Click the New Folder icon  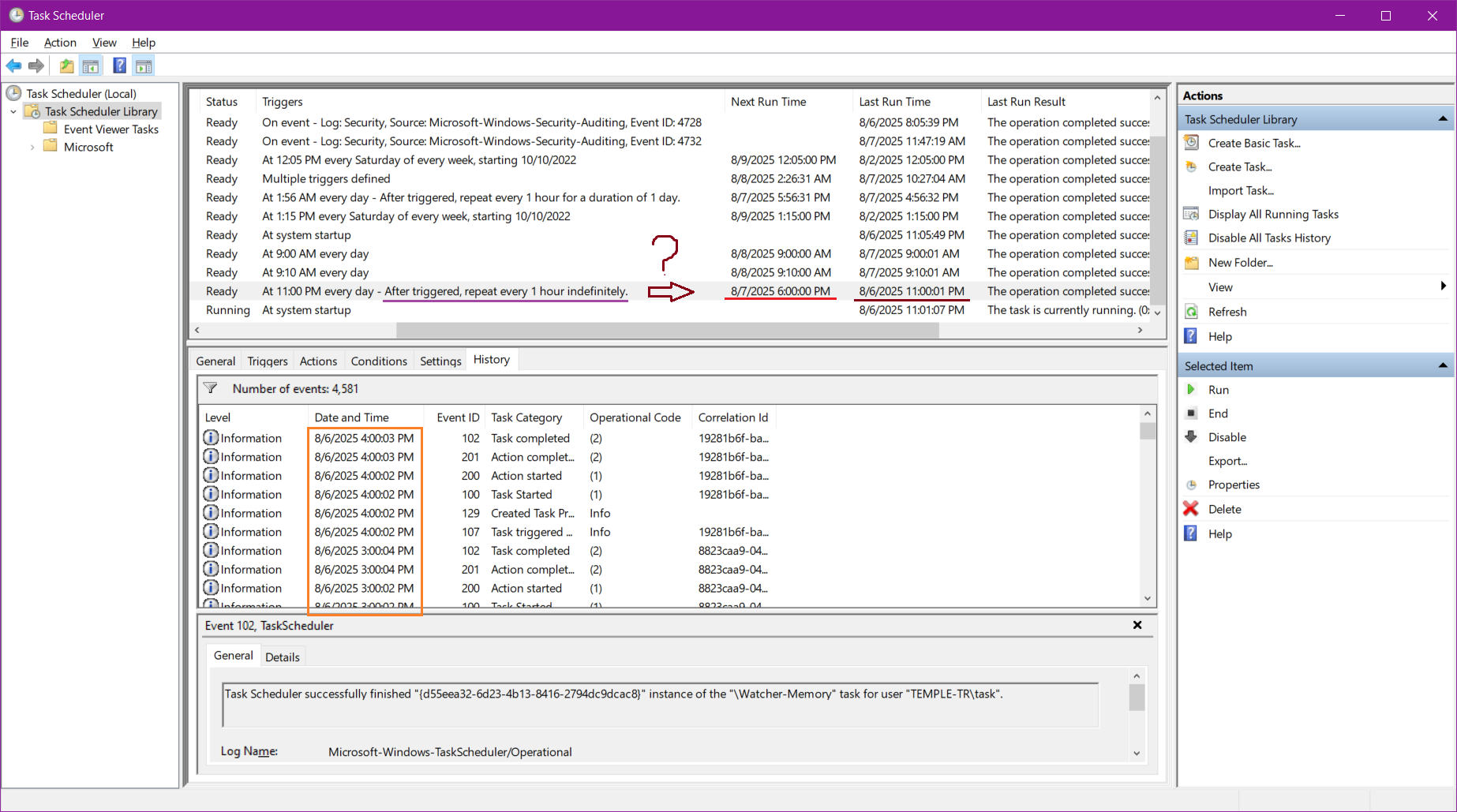click(x=1192, y=262)
